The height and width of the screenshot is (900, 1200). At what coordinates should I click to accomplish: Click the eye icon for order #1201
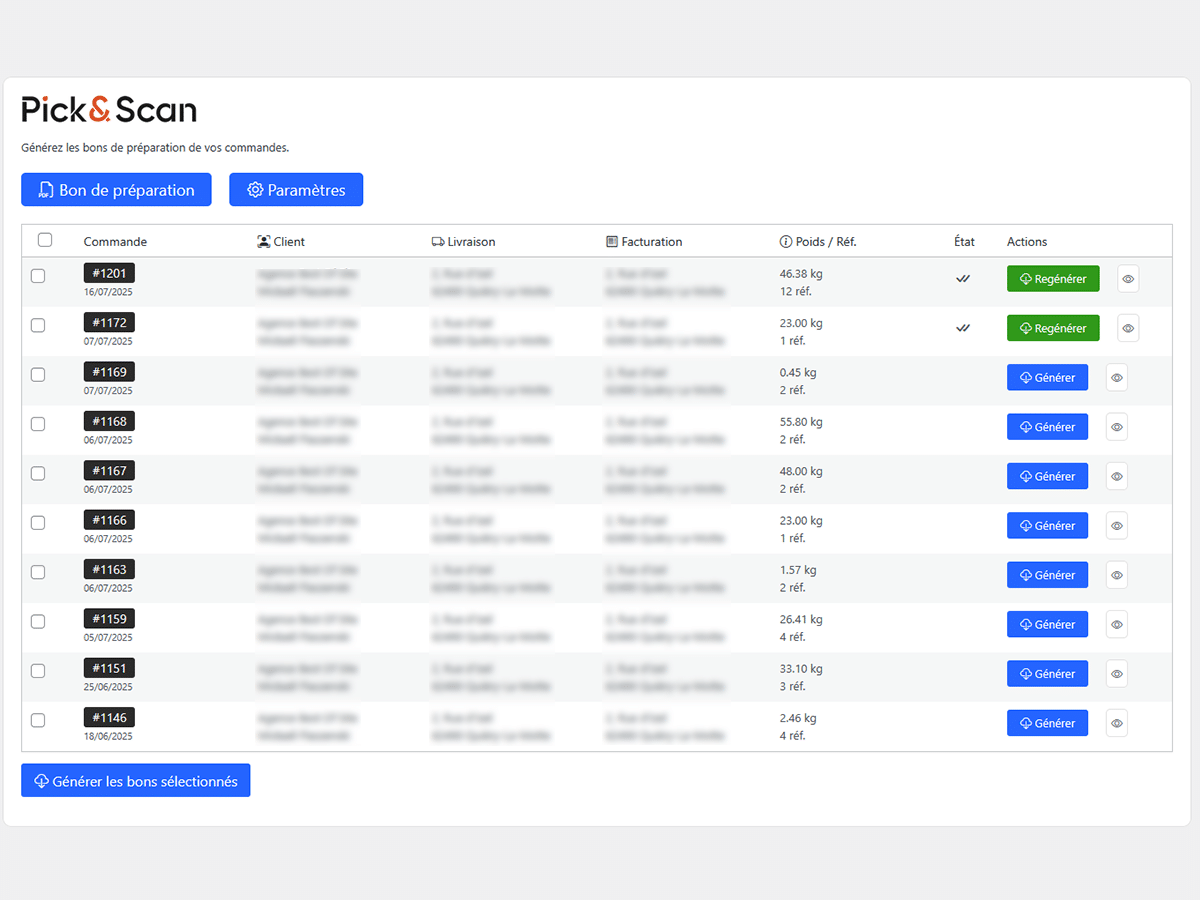1128,279
